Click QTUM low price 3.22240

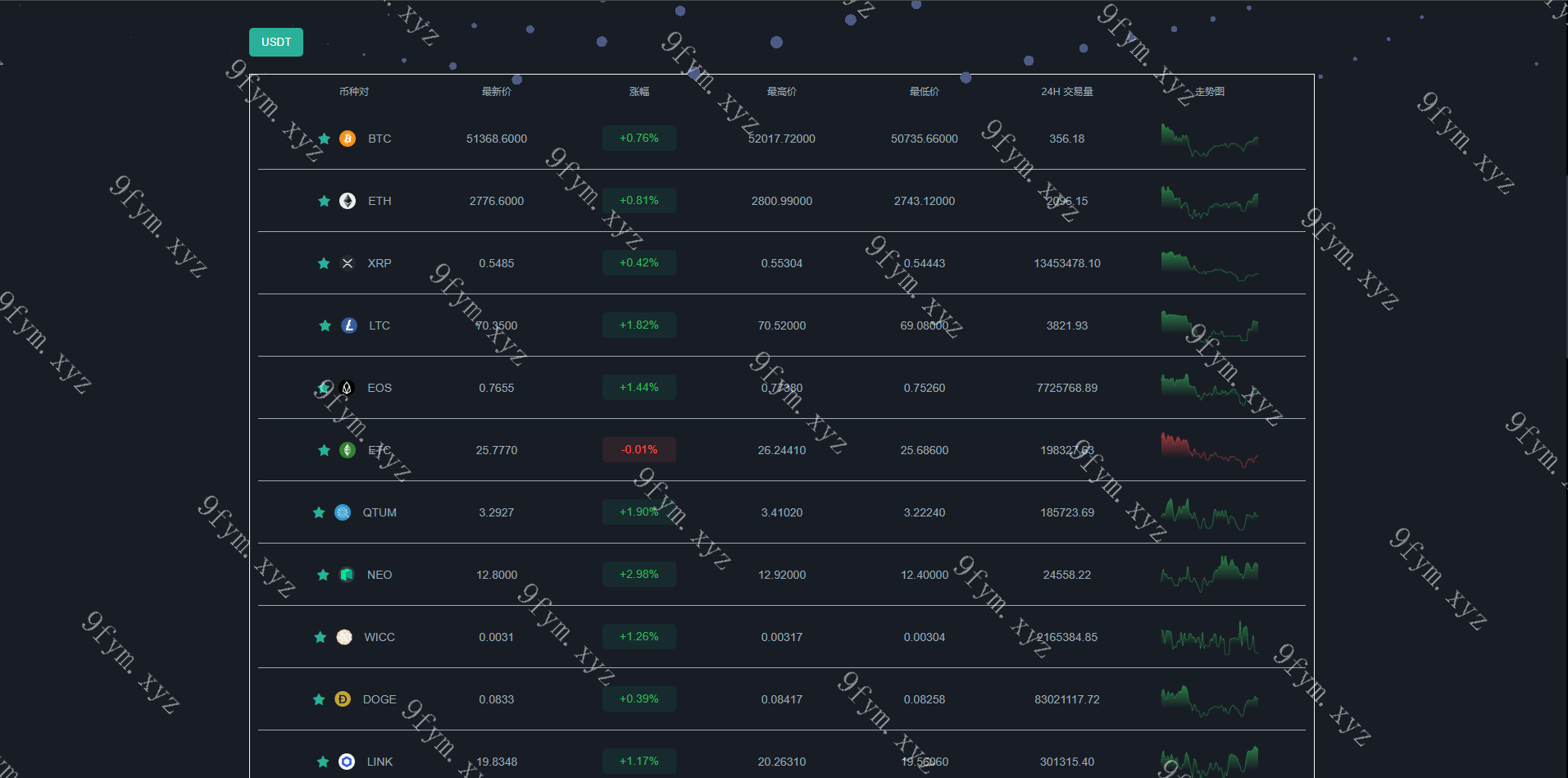point(925,512)
